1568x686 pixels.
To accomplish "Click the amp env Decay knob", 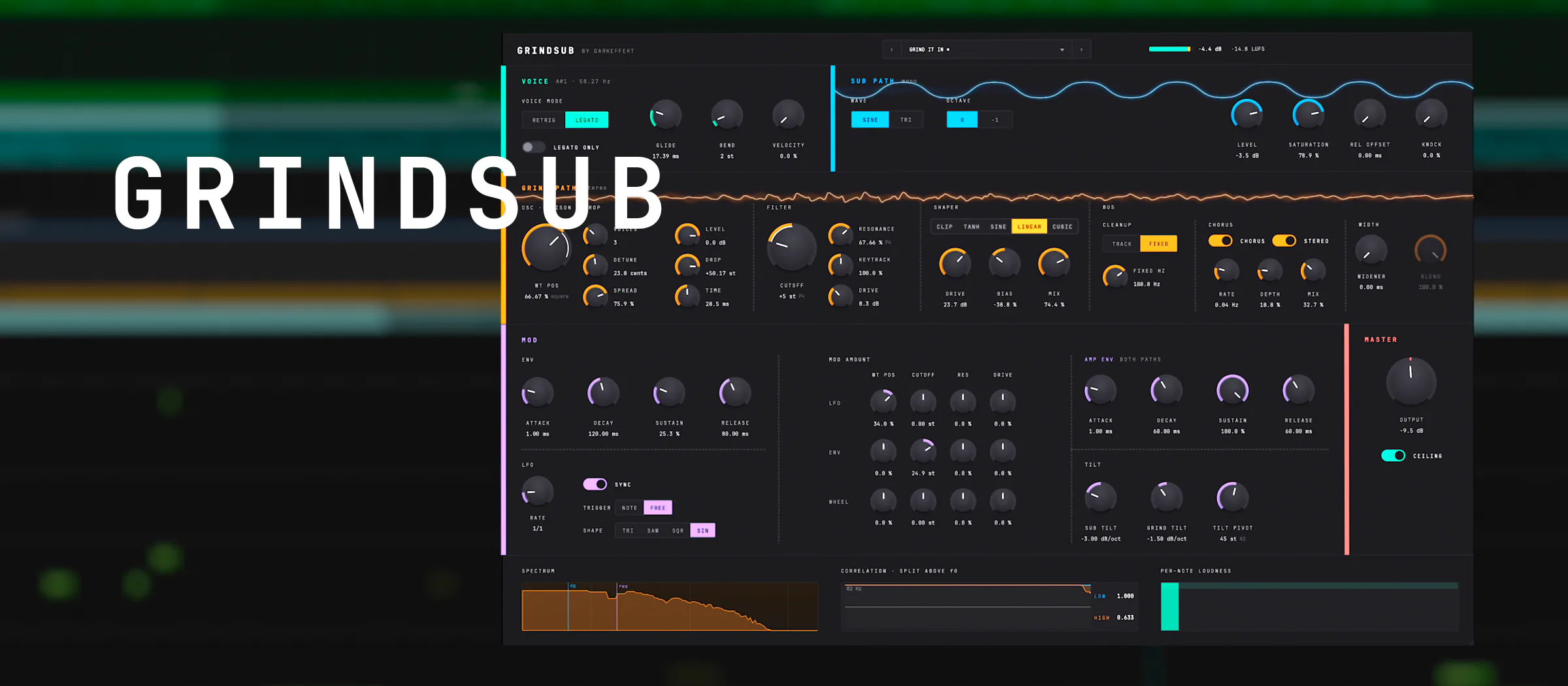I will [x=1166, y=390].
